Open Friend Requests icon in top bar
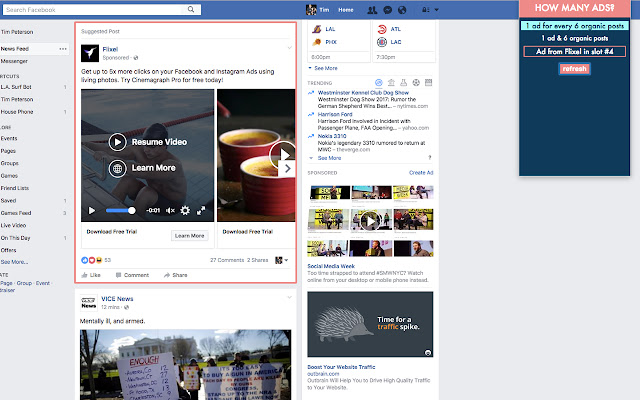This screenshot has width=640, height=400. 371,9
